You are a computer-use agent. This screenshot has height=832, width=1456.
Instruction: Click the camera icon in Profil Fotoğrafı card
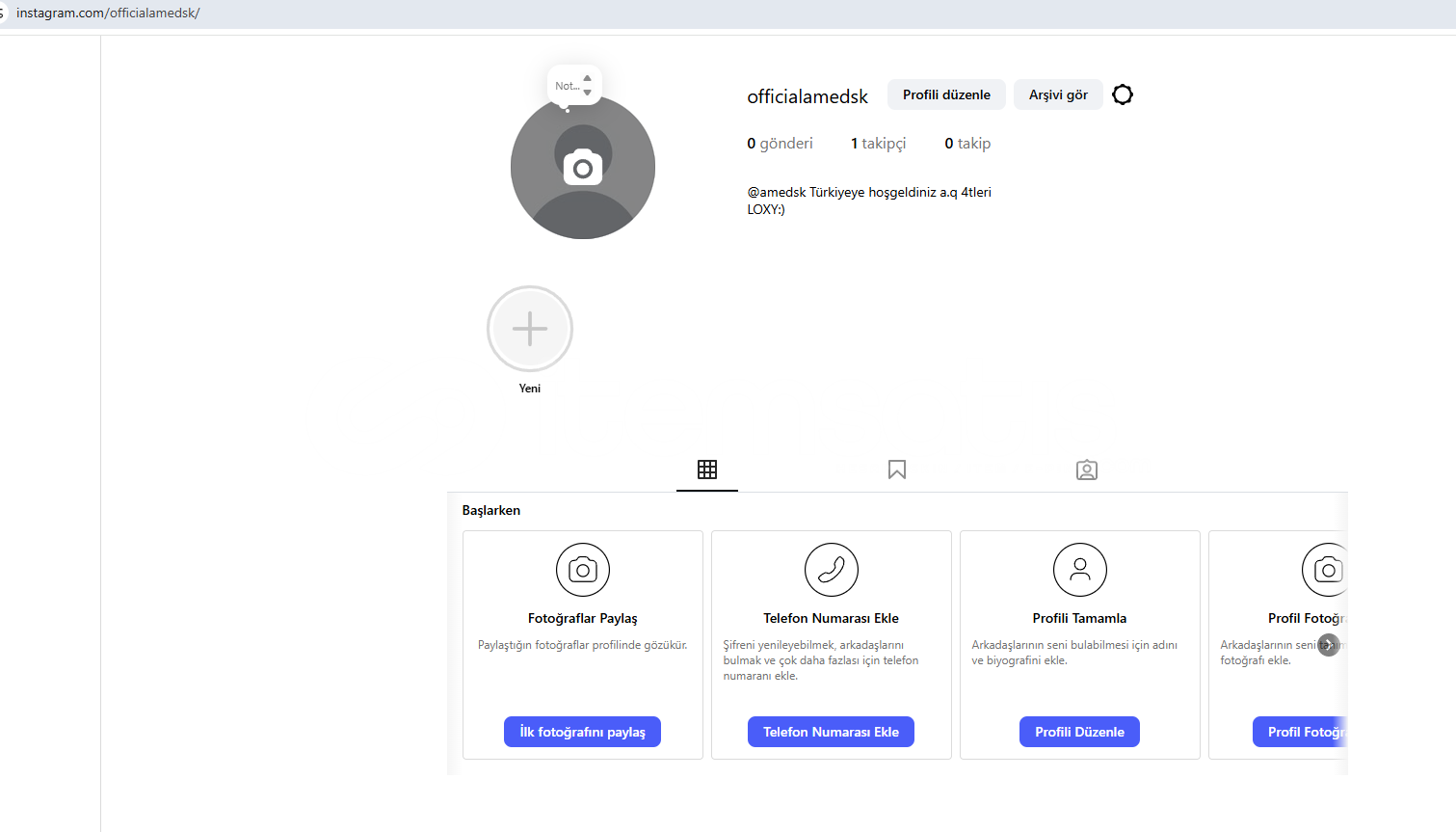click(1327, 570)
